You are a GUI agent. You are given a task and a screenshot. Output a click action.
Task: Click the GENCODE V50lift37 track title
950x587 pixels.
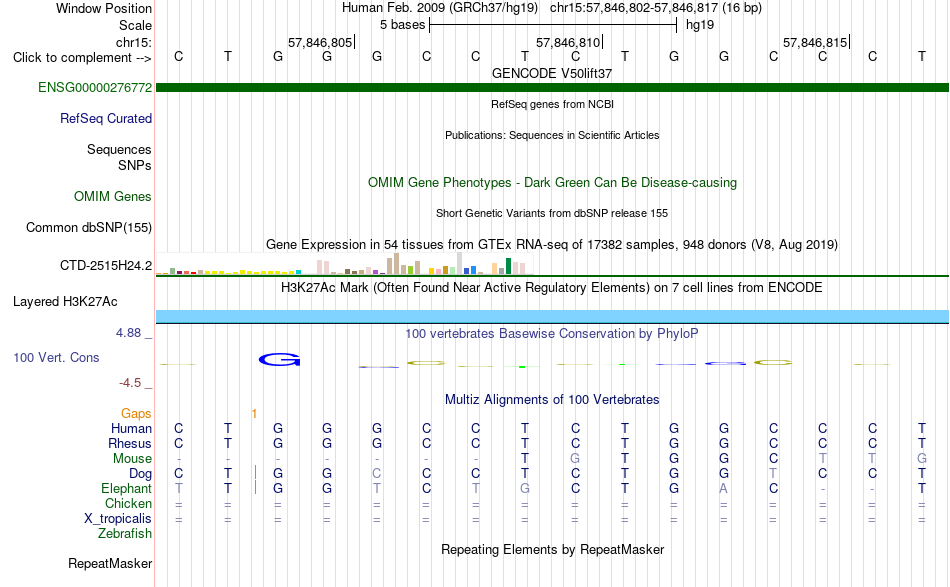[552, 73]
